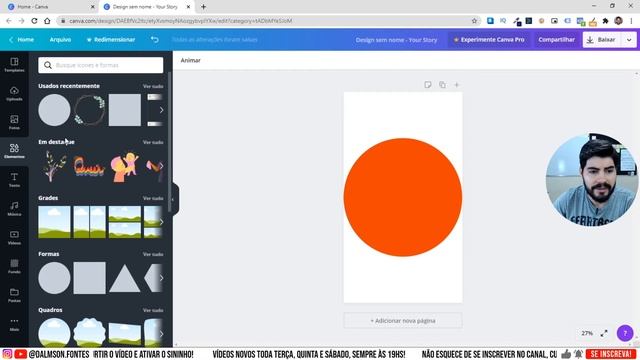The width and height of the screenshot is (640, 360).
Task: Select the Elementos sidebar panel
Action: 14,151
